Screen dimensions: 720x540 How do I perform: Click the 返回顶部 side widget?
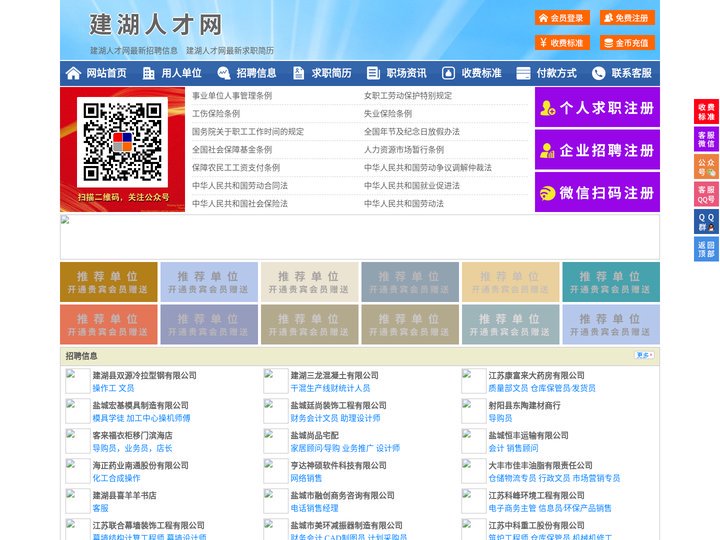click(x=706, y=249)
